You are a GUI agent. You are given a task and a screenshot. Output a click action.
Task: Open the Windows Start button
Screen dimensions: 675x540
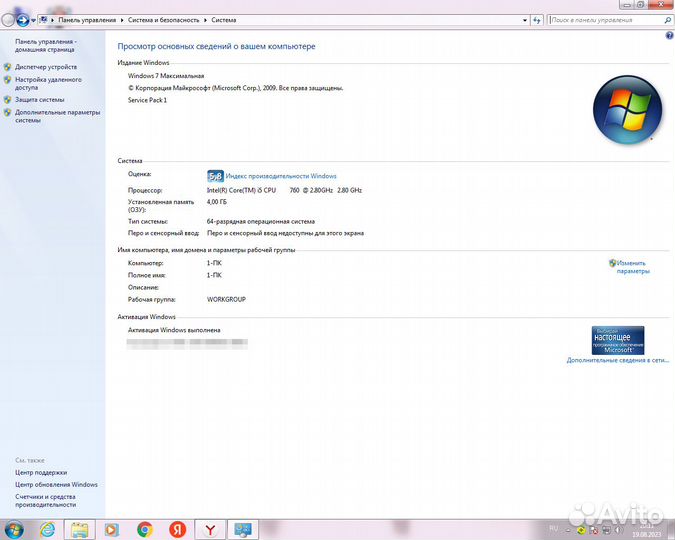13,530
